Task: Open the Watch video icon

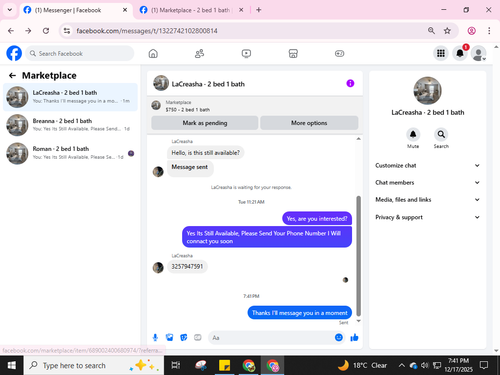Action: point(246,53)
